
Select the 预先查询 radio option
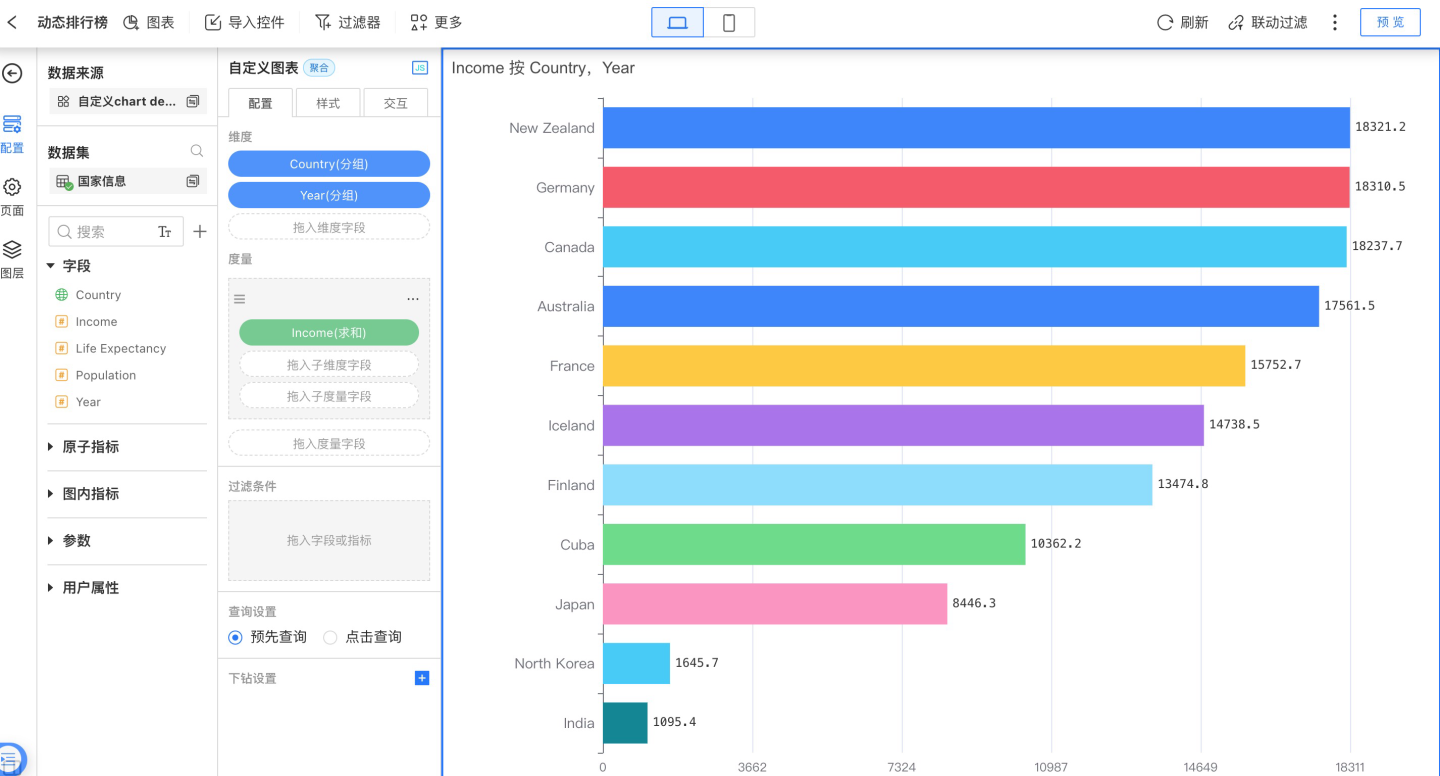click(236, 637)
